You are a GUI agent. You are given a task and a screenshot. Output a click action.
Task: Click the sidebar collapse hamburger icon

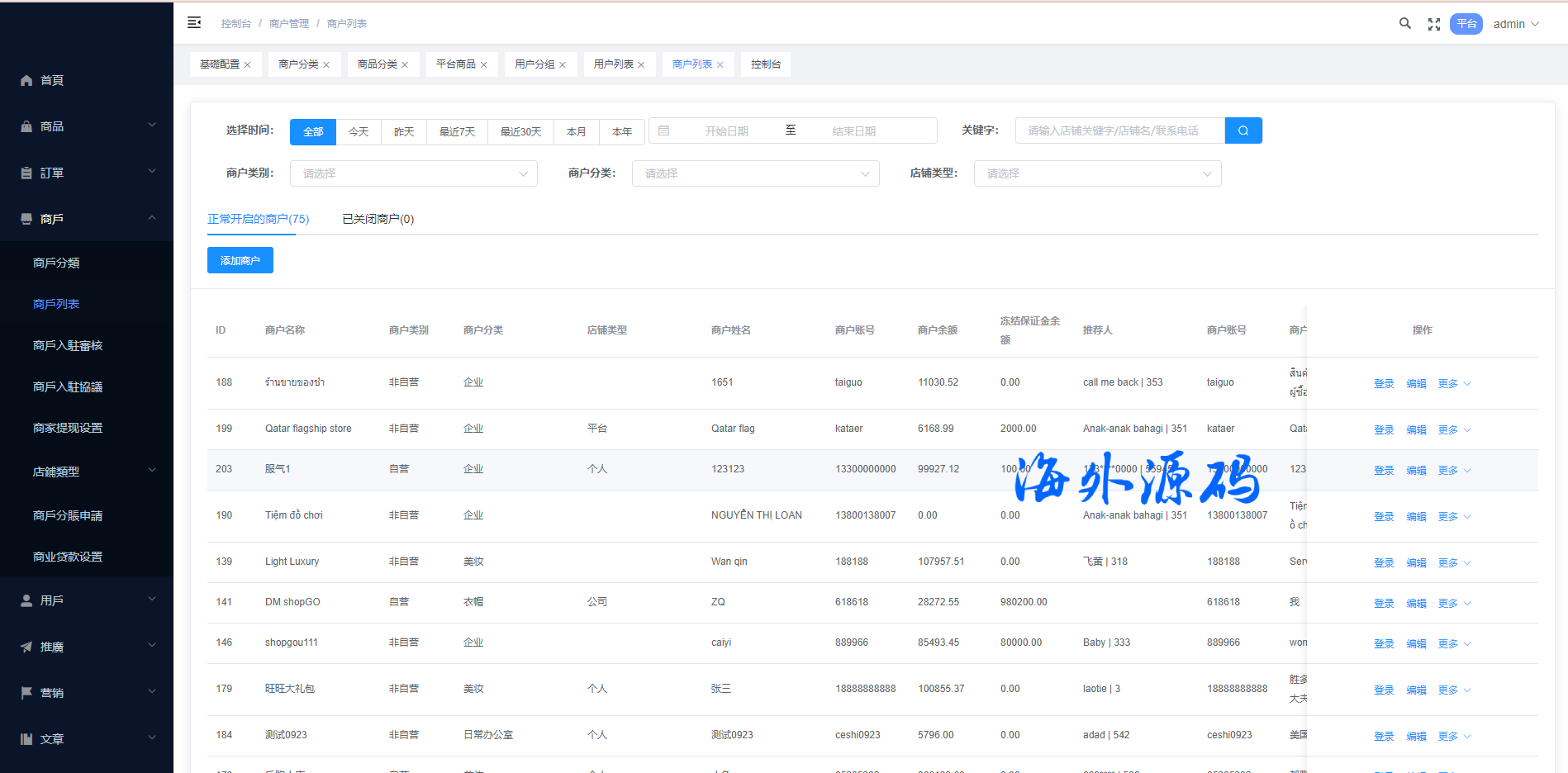[194, 23]
